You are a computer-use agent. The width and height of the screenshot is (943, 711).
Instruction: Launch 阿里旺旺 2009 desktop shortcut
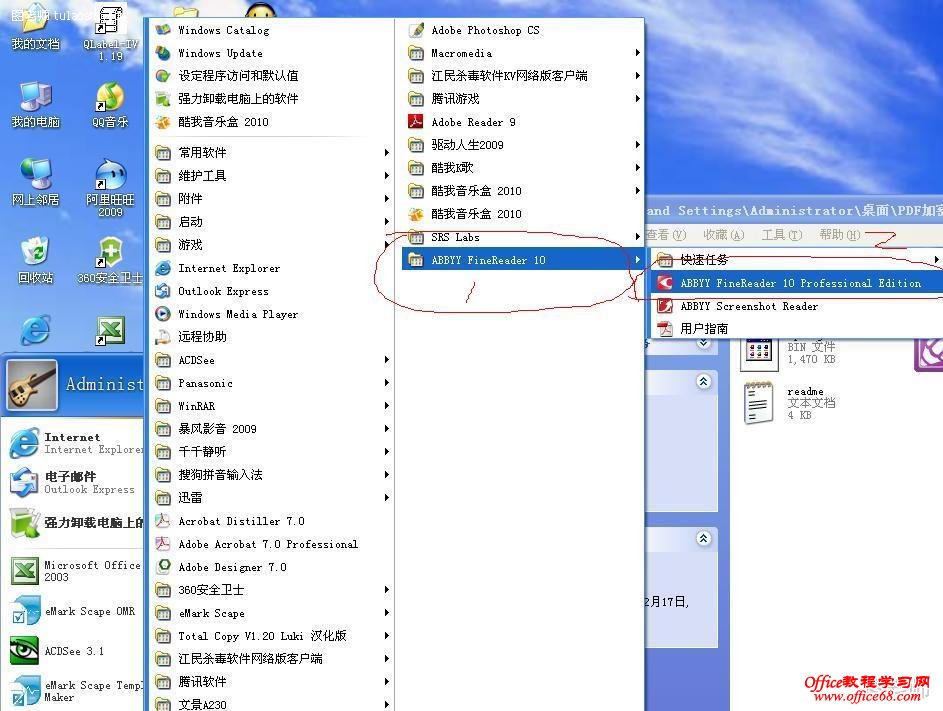coord(110,188)
